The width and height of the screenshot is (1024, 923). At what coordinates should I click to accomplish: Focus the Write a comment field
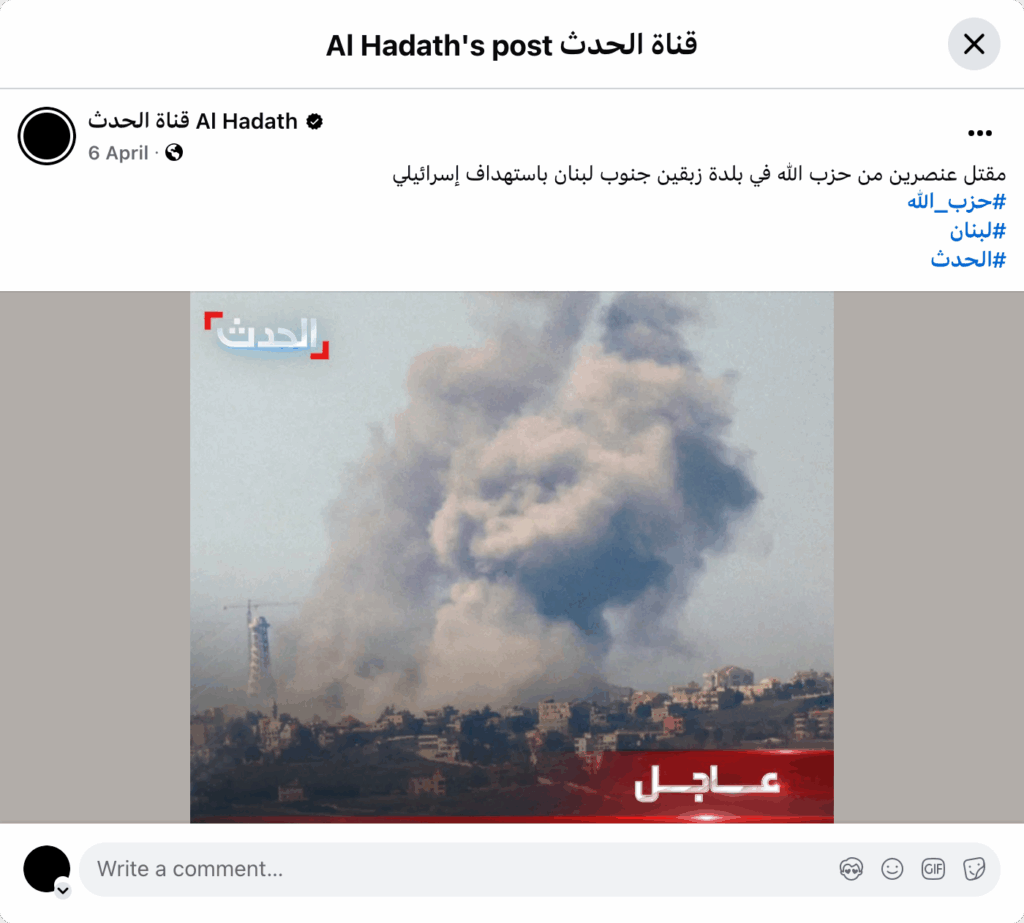click(457, 869)
